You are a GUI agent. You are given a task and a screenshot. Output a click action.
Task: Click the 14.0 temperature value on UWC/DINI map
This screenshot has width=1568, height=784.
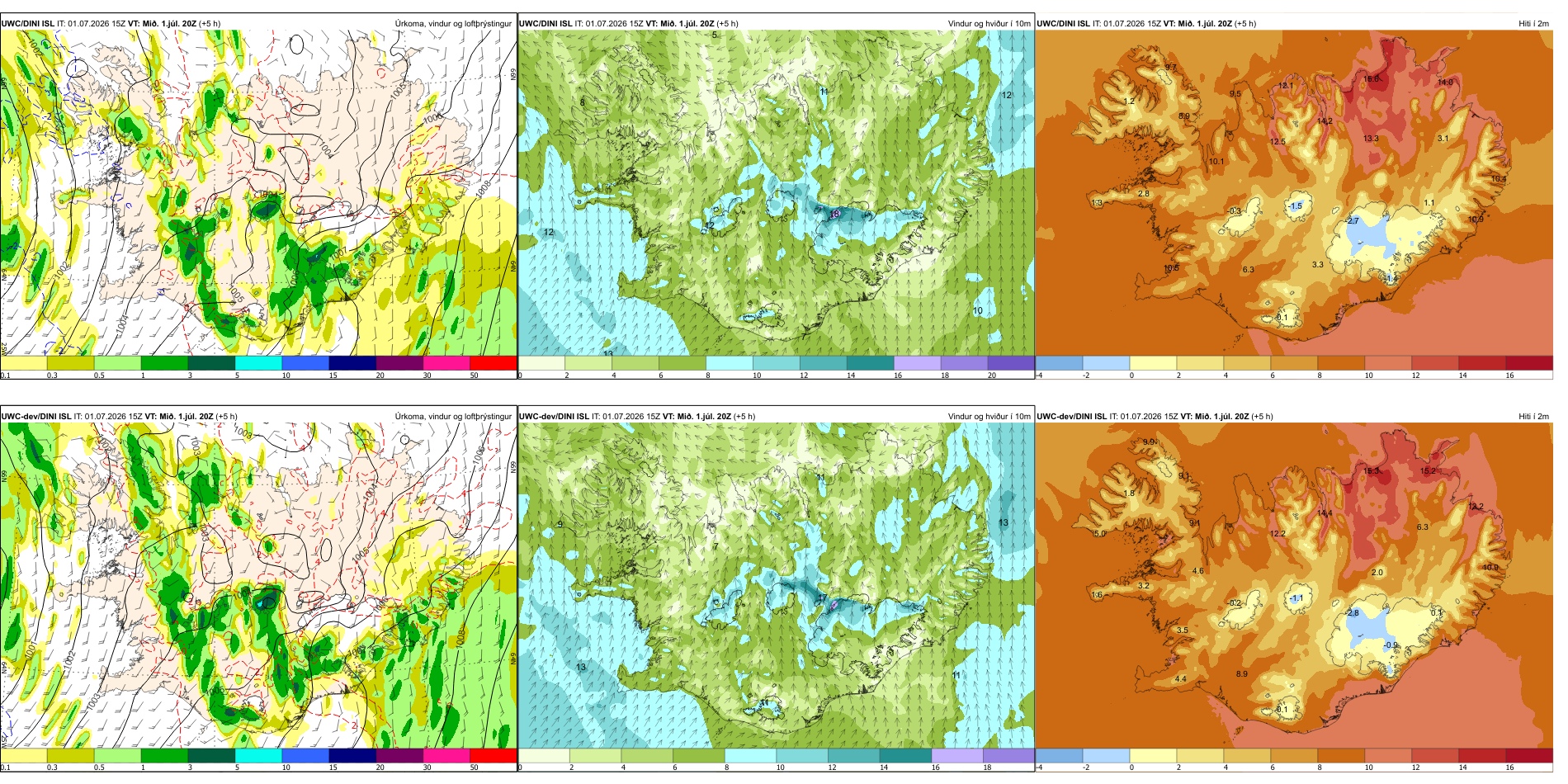1445,83
